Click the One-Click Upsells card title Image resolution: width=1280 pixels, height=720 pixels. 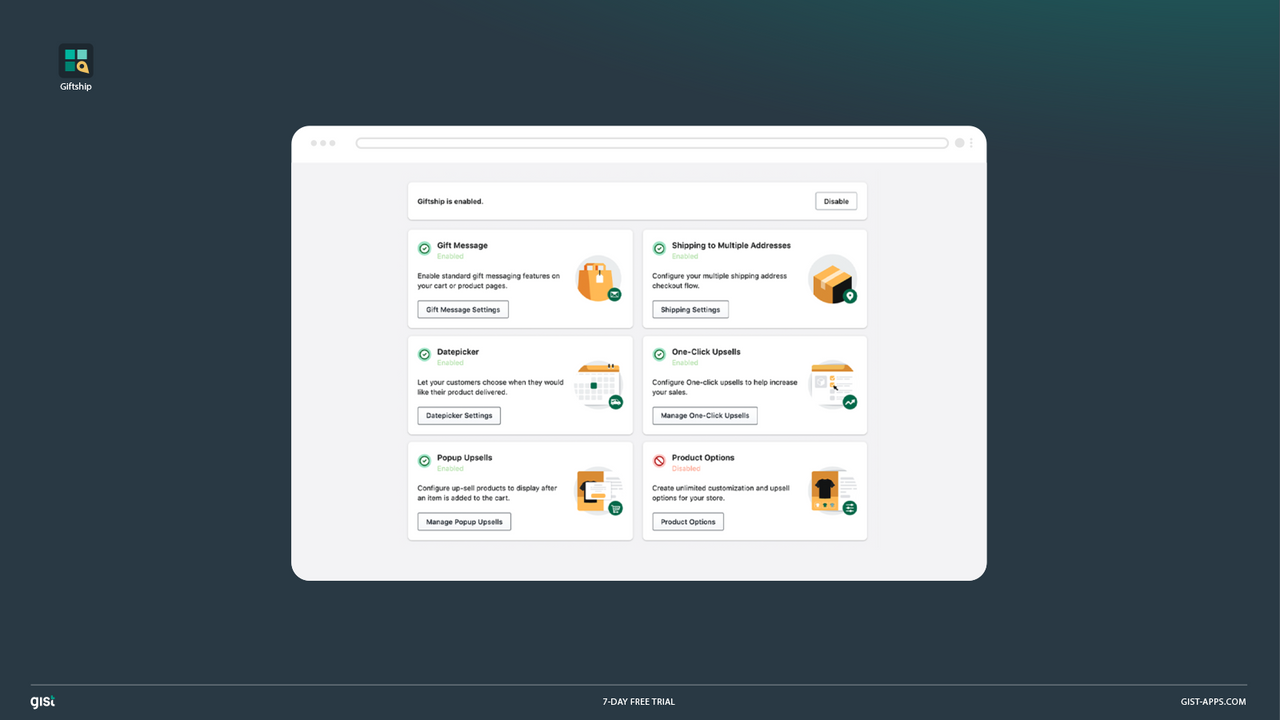(706, 351)
